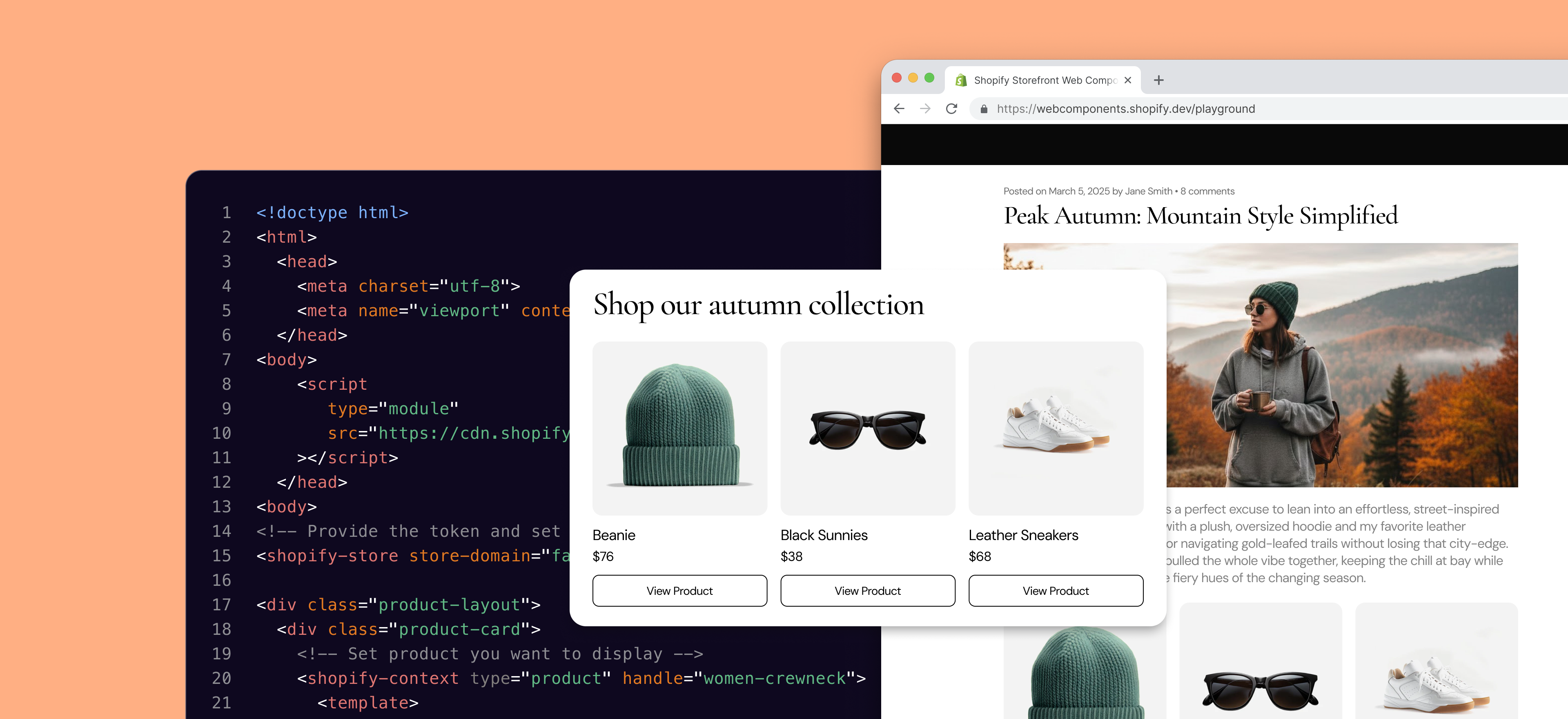Click the Black Sunnies product name
The width and height of the screenshot is (1568, 719).
pyautogui.click(x=824, y=535)
